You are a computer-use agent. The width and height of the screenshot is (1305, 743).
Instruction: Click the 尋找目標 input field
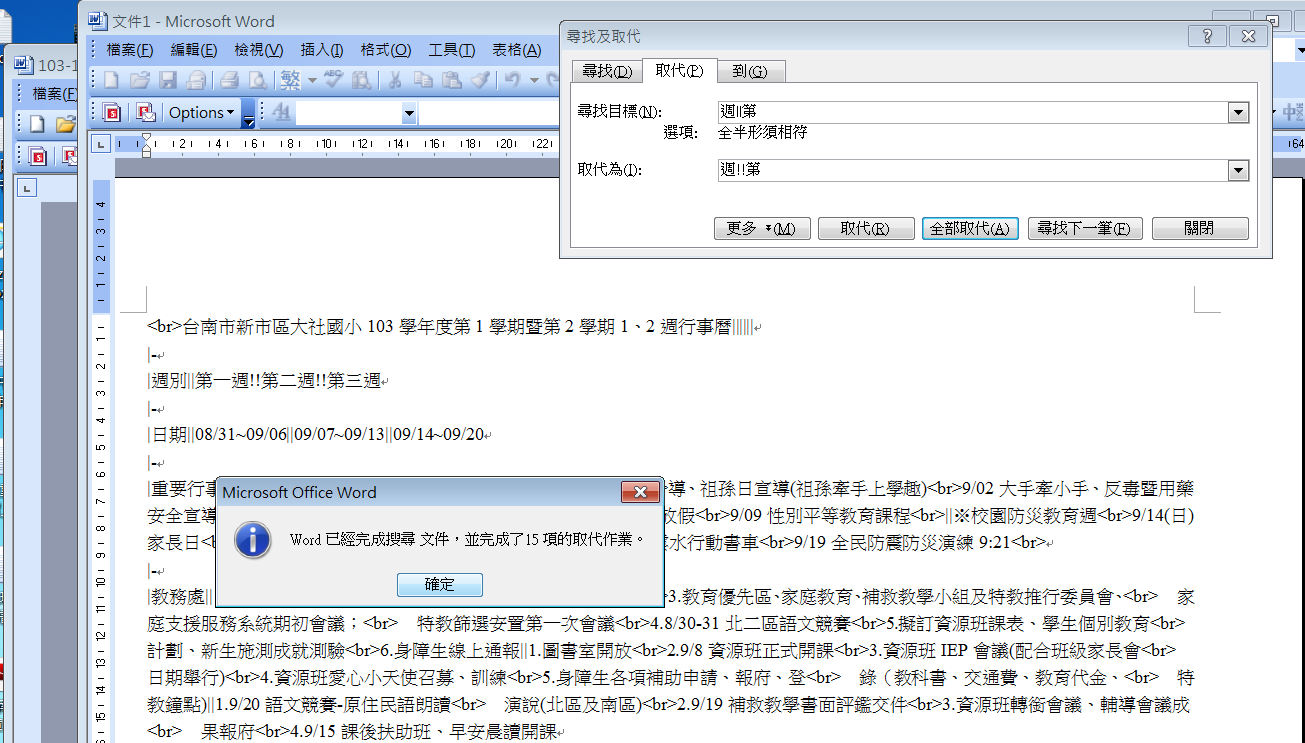point(973,113)
